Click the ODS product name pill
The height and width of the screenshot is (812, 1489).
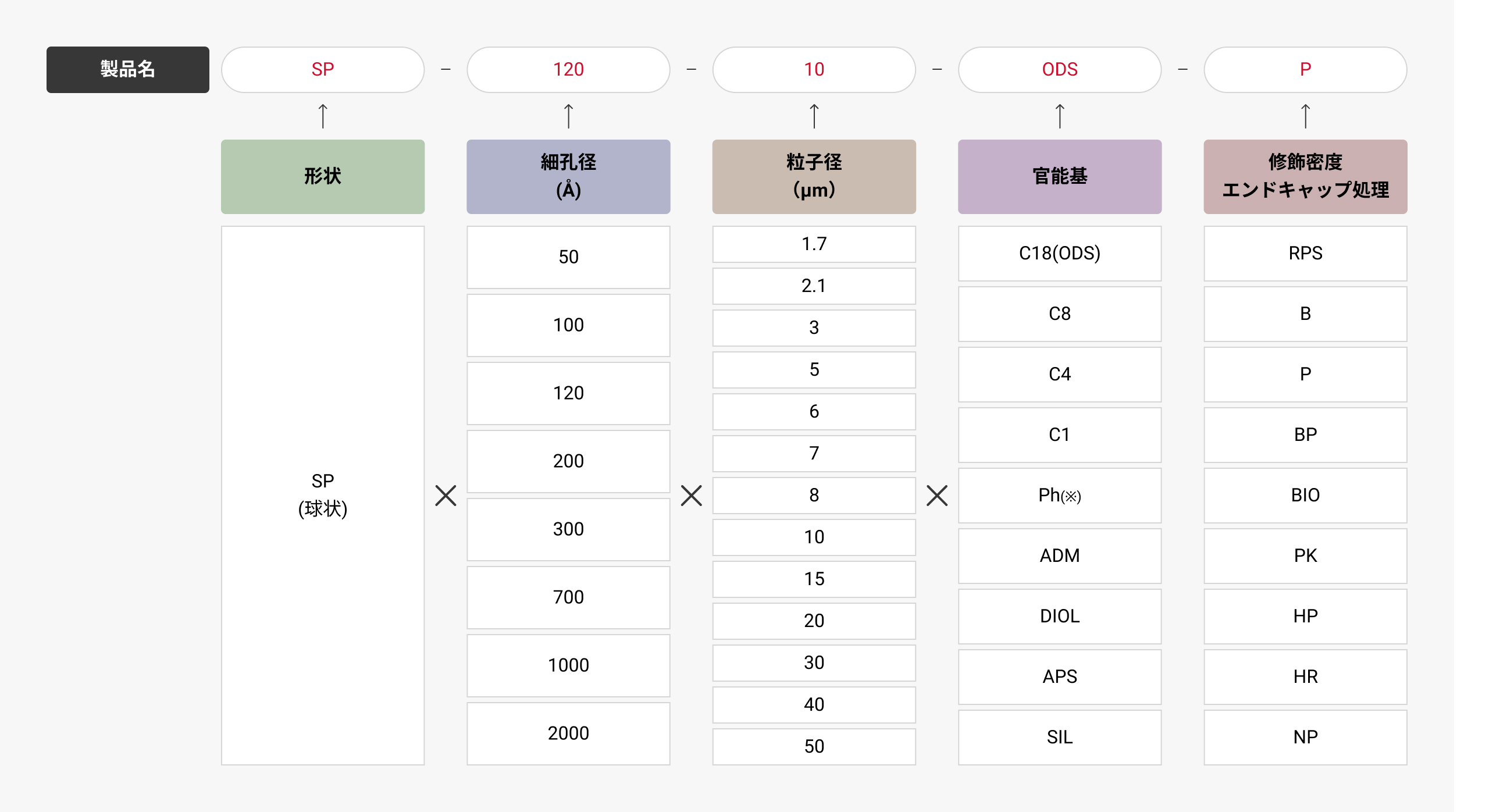(x=1060, y=70)
